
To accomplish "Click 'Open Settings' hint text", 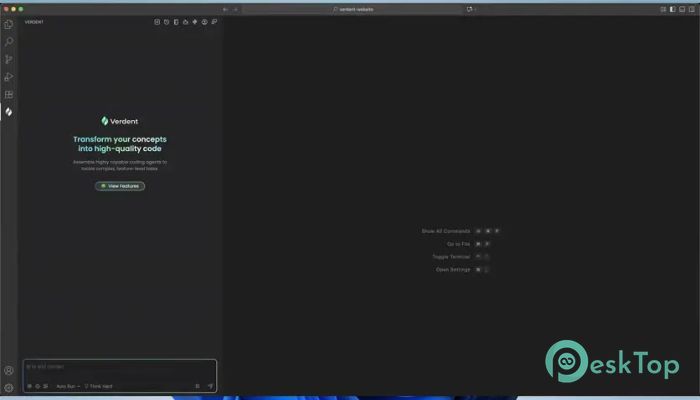I will 453,270.
